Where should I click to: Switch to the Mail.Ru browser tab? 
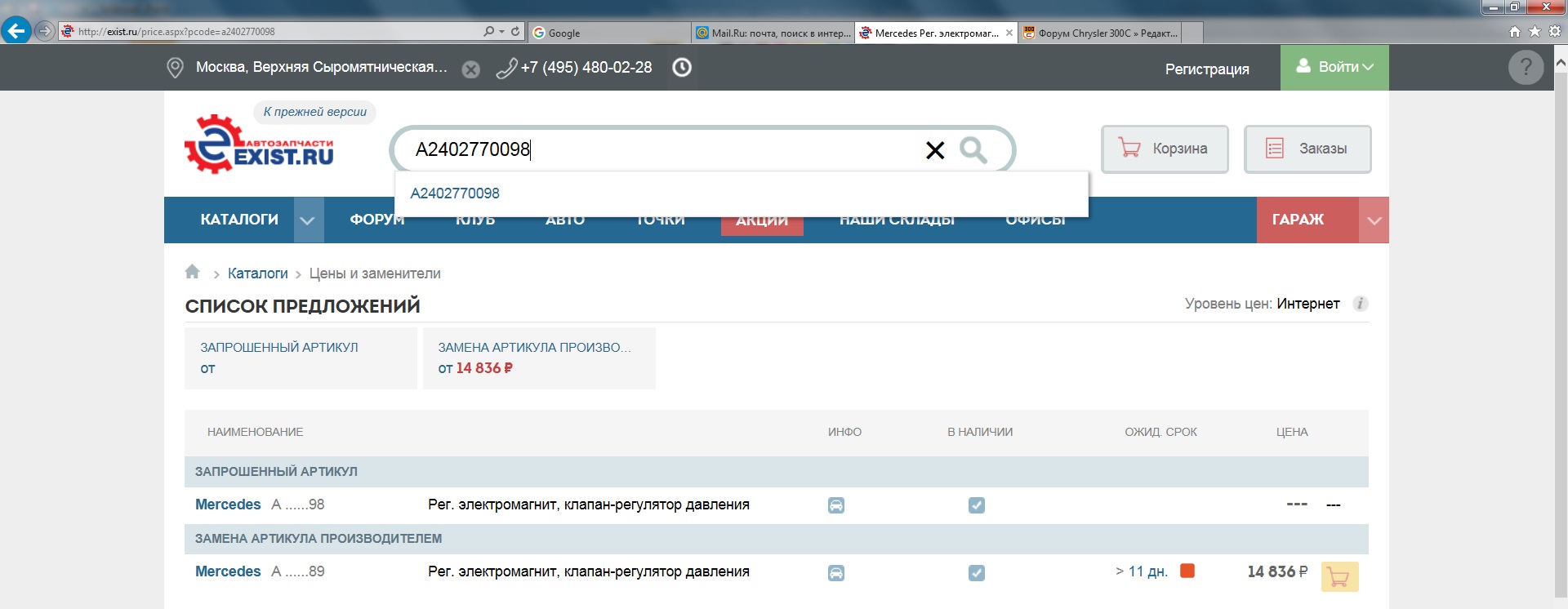coord(773,33)
